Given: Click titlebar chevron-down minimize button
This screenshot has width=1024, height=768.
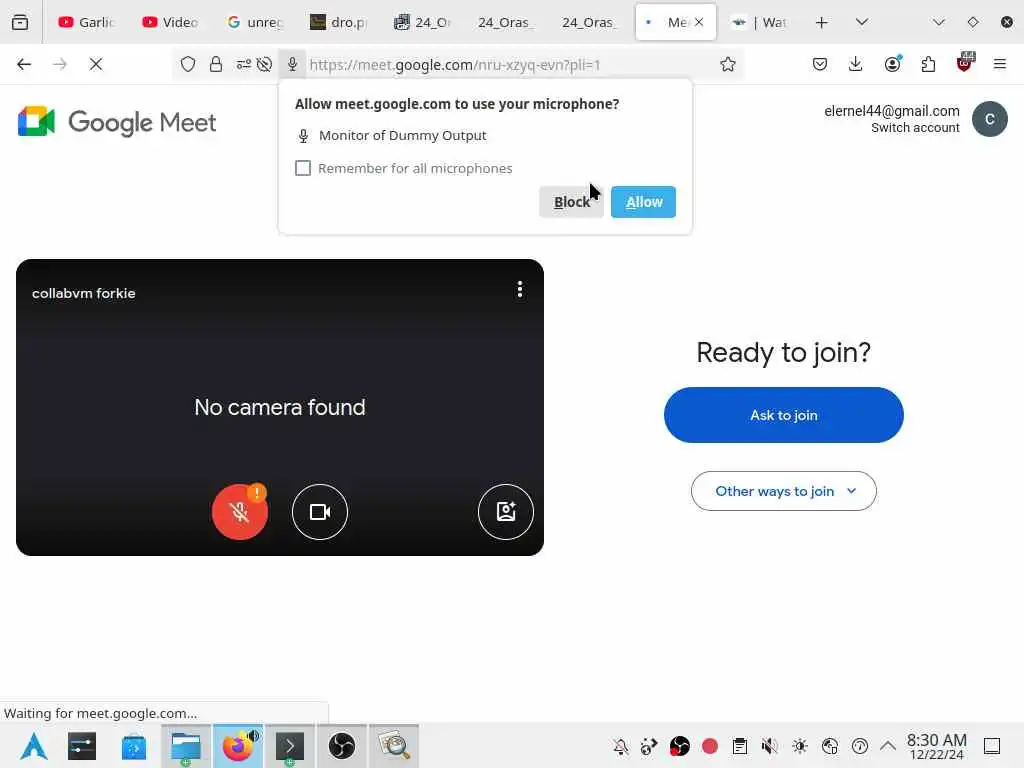Looking at the screenshot, I should pos(938,22).
